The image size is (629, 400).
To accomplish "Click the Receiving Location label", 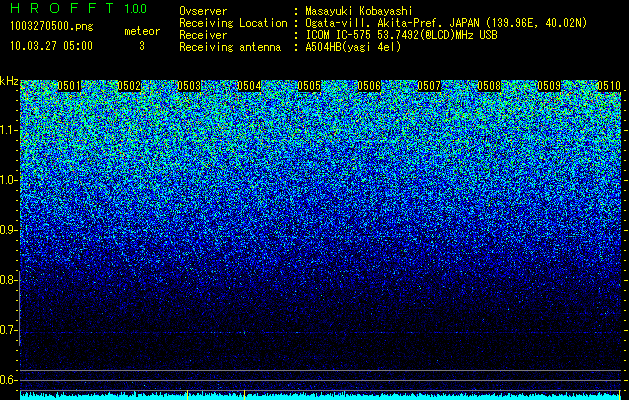I will pos(233,23).
